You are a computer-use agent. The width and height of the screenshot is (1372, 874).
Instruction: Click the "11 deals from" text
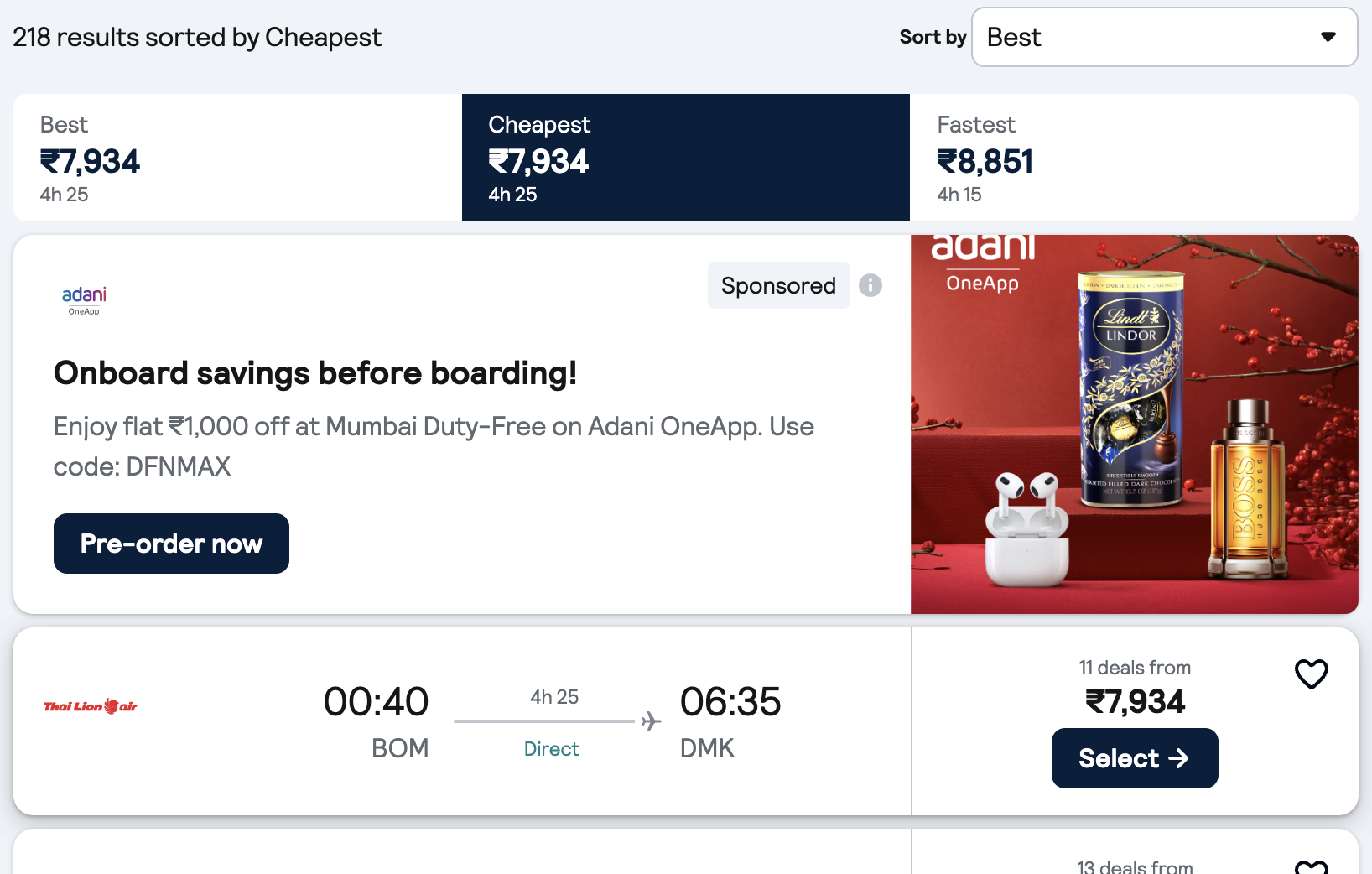[x=1135, y=668]
